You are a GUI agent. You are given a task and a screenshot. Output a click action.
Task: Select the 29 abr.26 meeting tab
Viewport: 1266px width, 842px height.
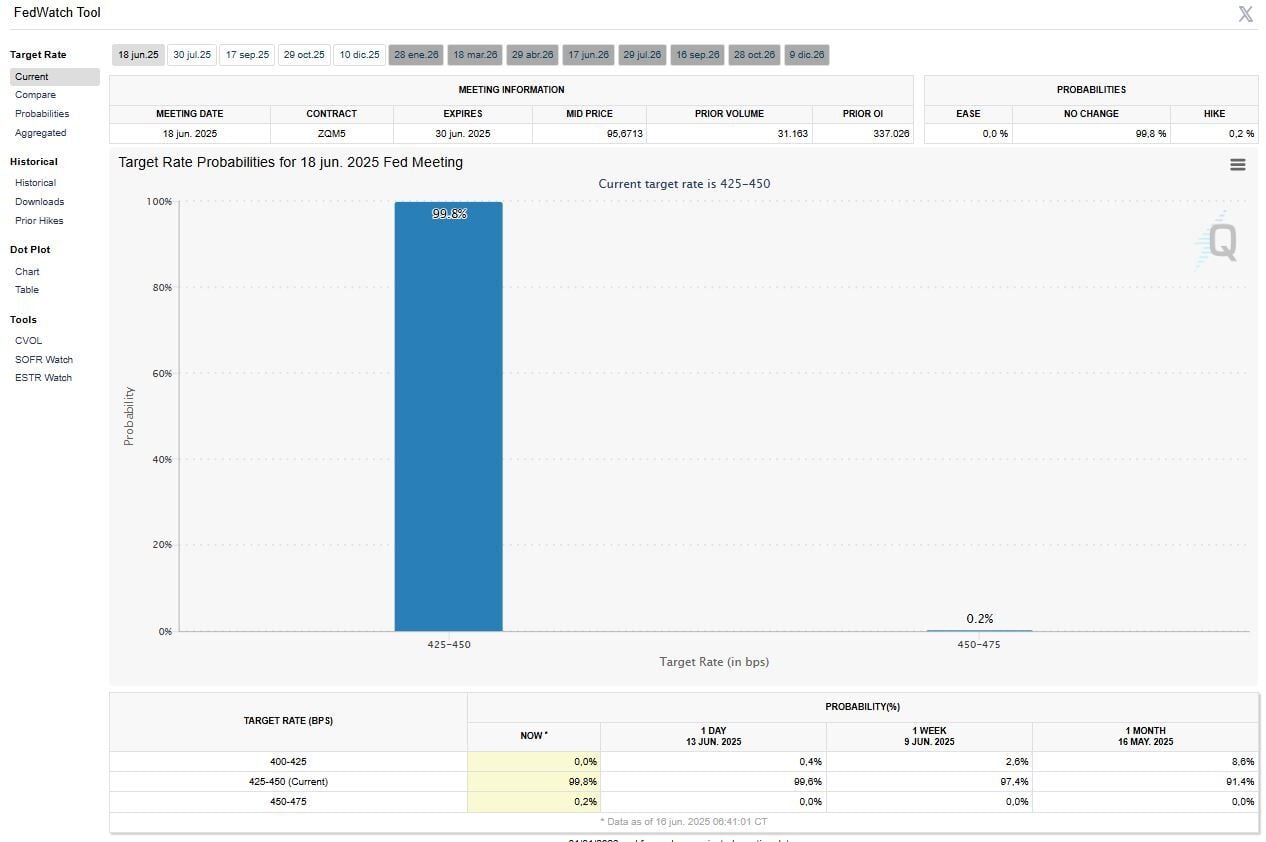coord(532,55)
